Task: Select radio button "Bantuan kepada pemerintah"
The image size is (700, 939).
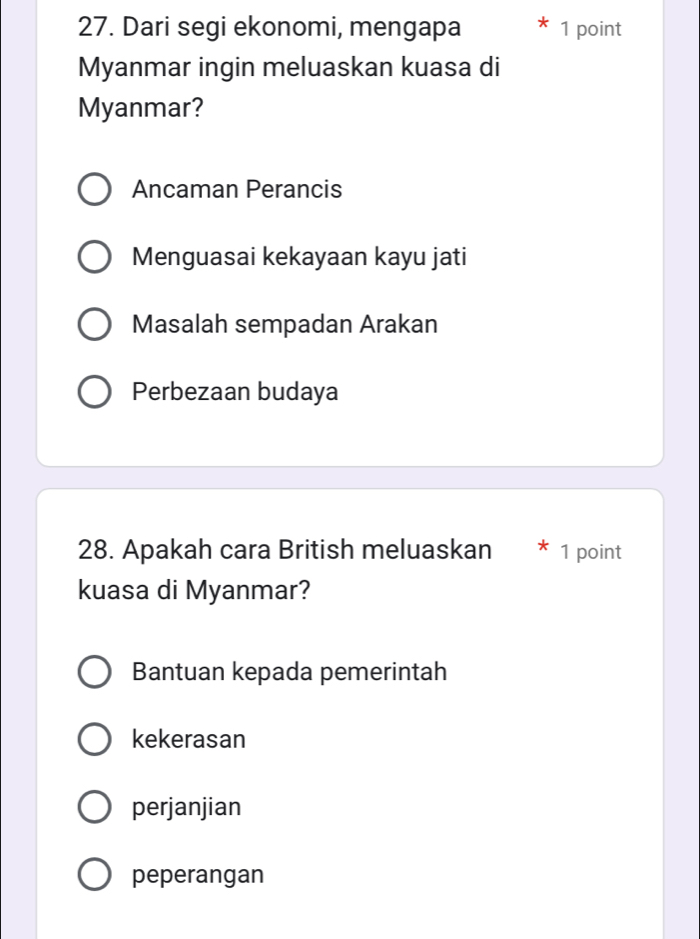Action: click(x=95, y=672)
